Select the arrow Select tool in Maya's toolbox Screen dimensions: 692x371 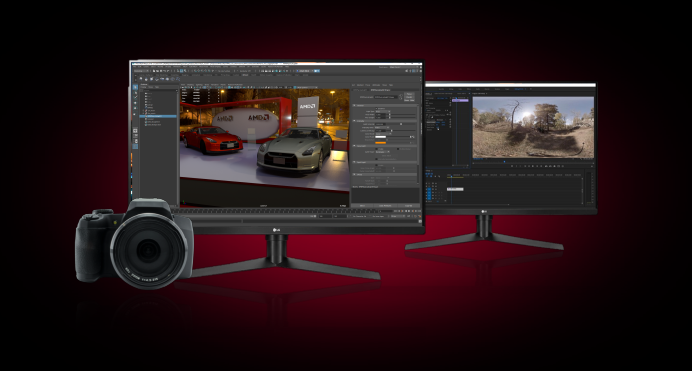point(135,87)
